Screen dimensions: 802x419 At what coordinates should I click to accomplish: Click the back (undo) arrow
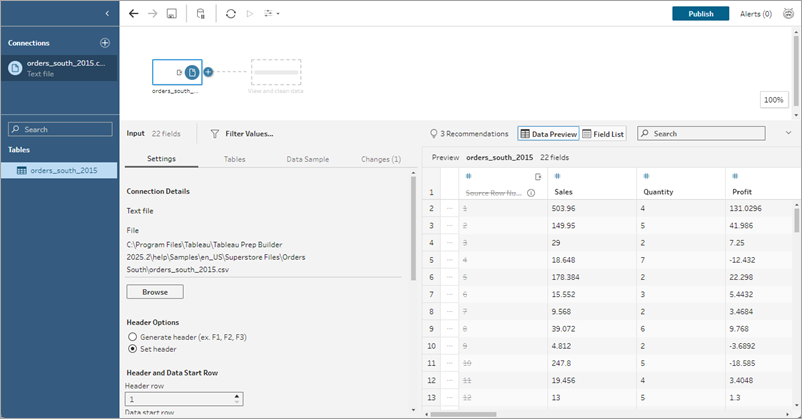click(x=133, y=14)
